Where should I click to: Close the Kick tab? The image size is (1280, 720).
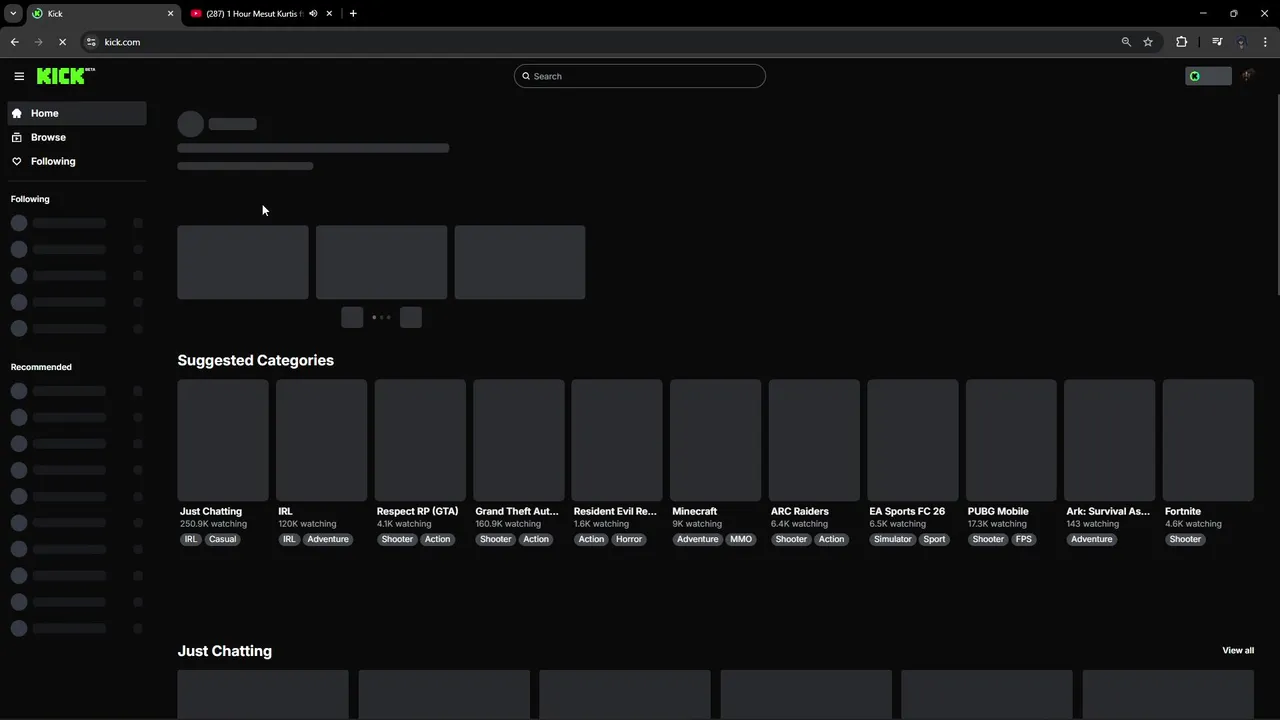pos(170,14)
